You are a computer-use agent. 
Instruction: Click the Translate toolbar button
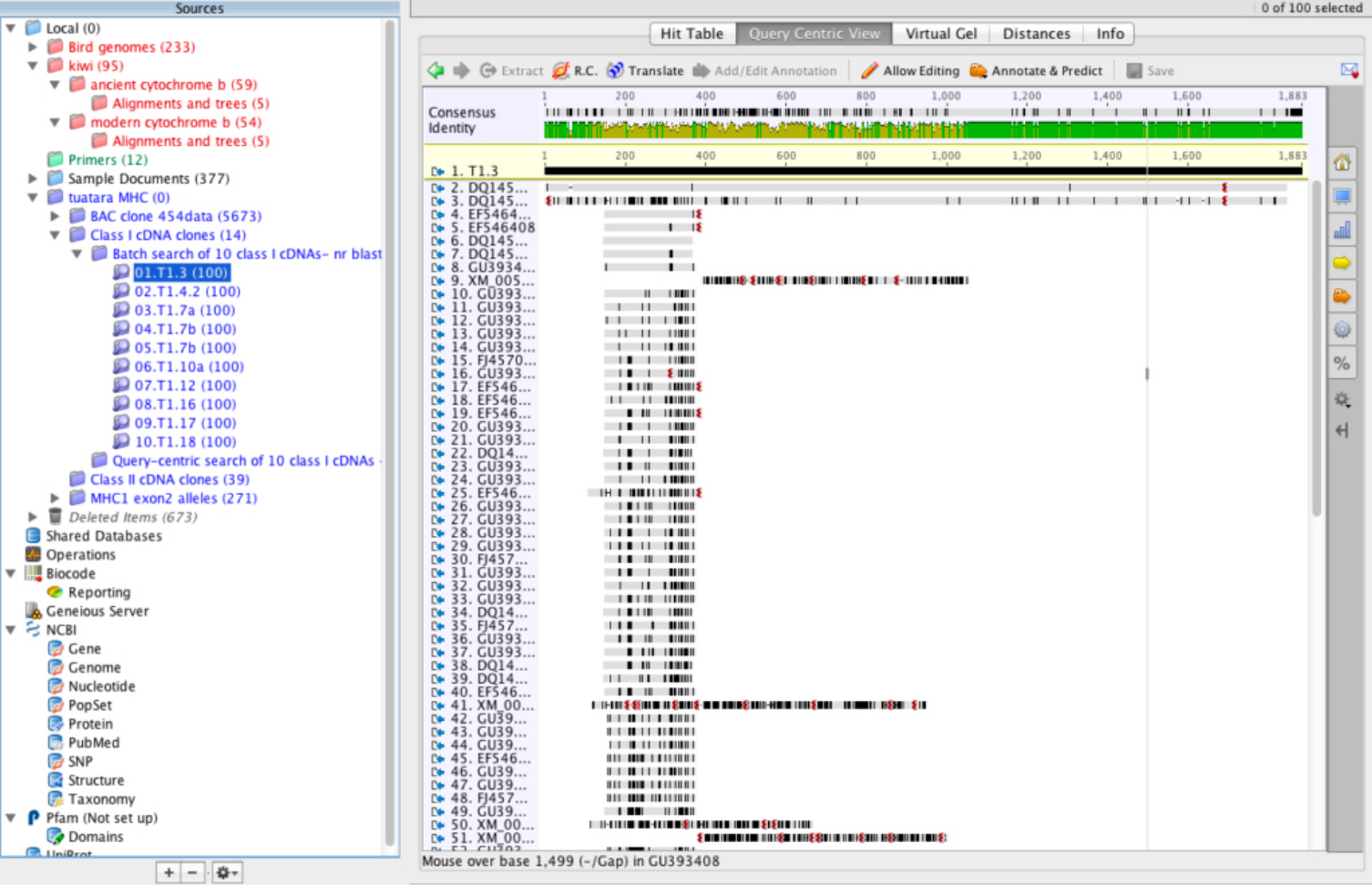[x=645, y=70]
